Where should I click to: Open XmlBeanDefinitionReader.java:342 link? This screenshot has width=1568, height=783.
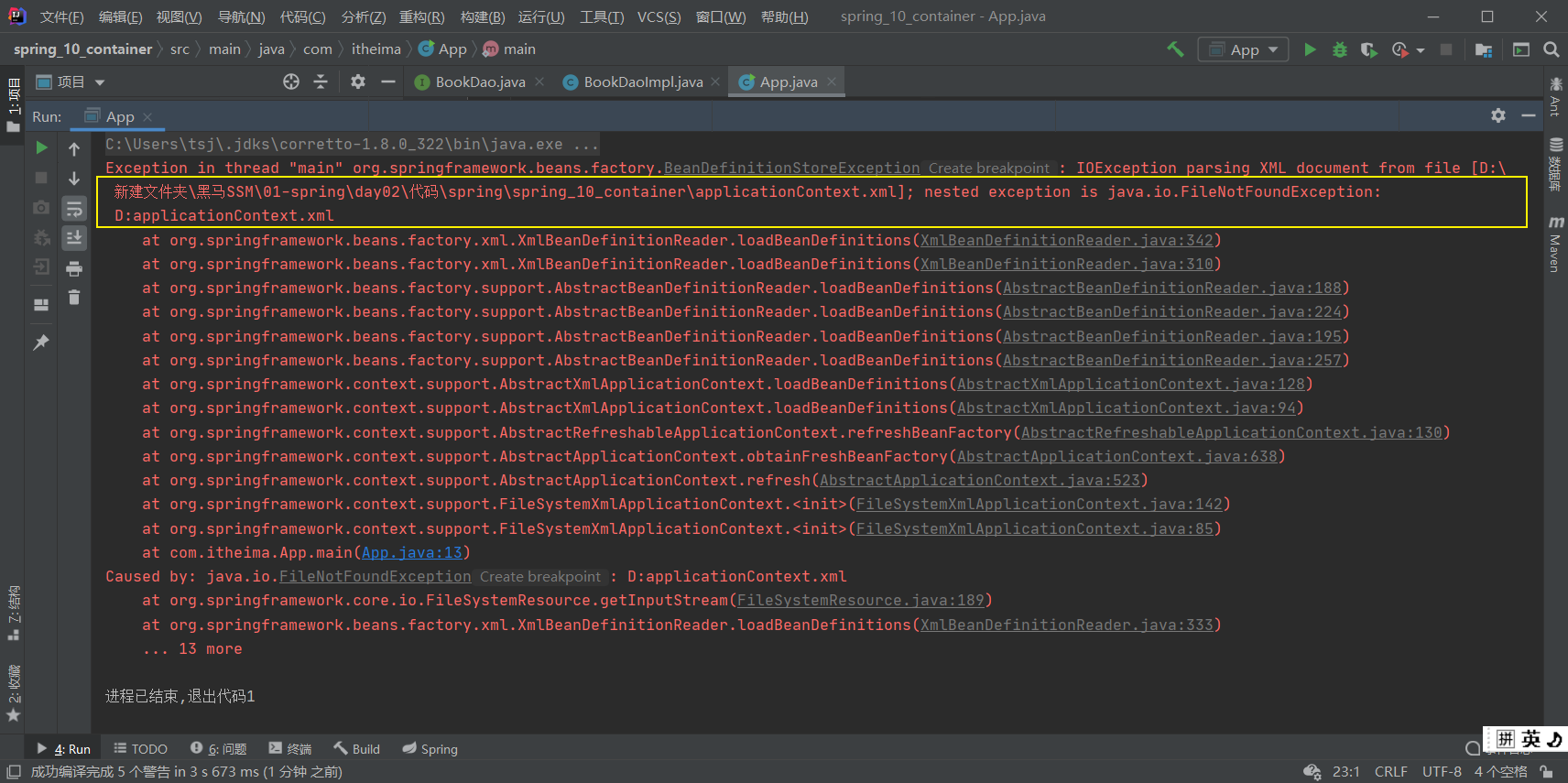pos(1066,240)
